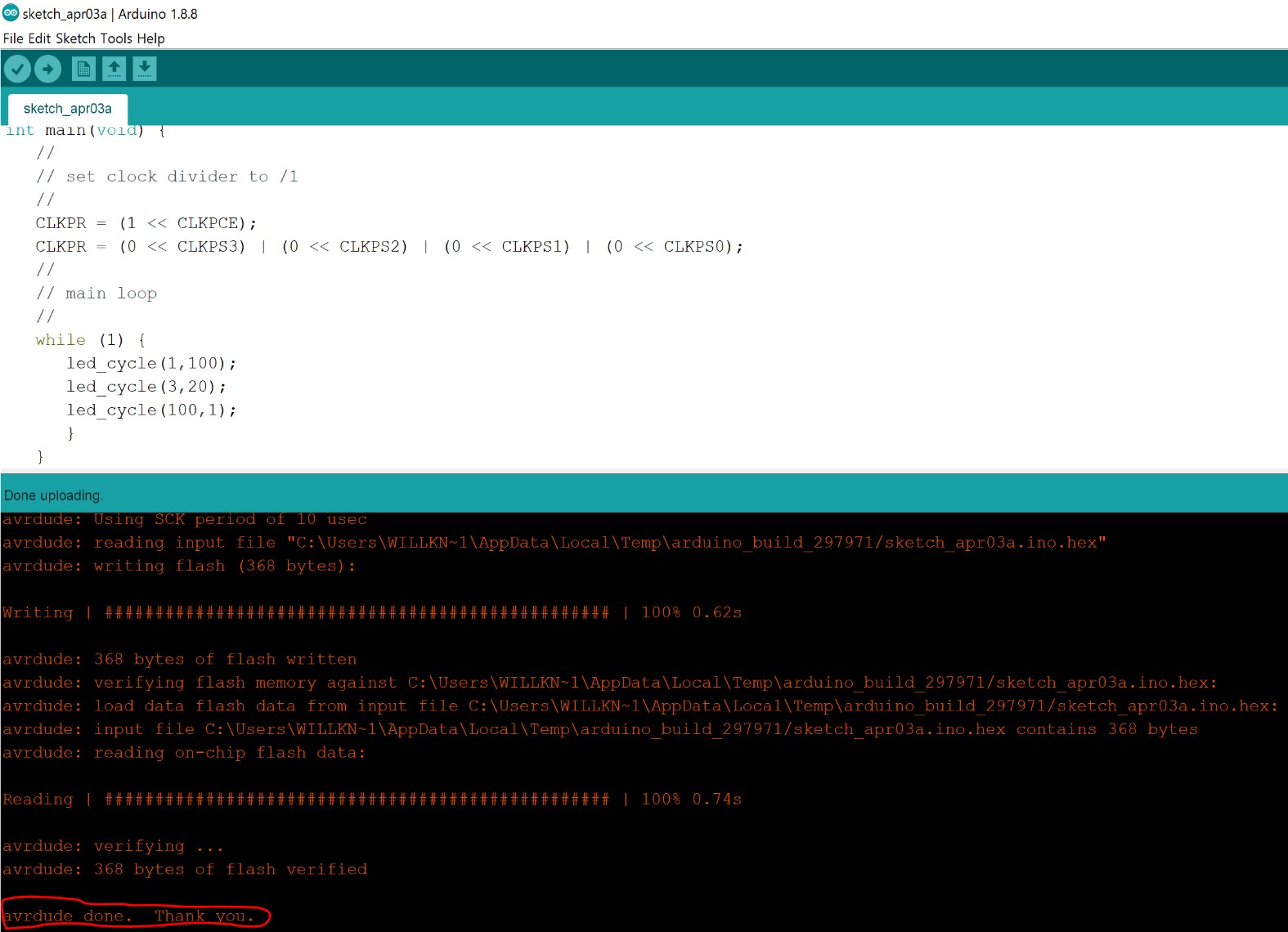Open the Help menu
Image resolution: width=1288 pixels, height=932 pixels.
click(x=150, y=38)
